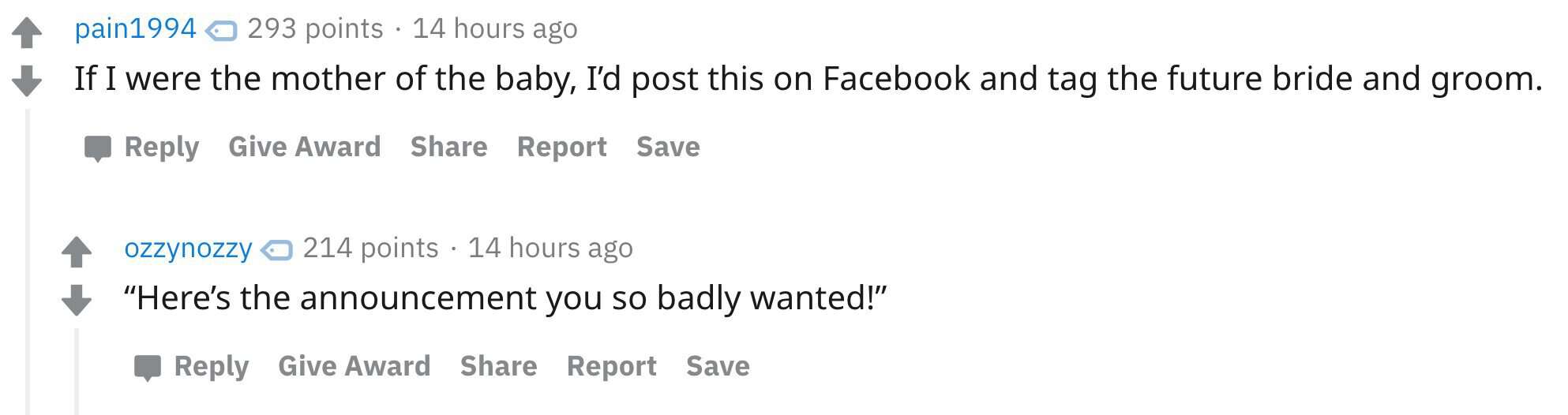Downvote ozzynozzy's comment
This screenshot has height=415, width=1568.
click(77, 300)
